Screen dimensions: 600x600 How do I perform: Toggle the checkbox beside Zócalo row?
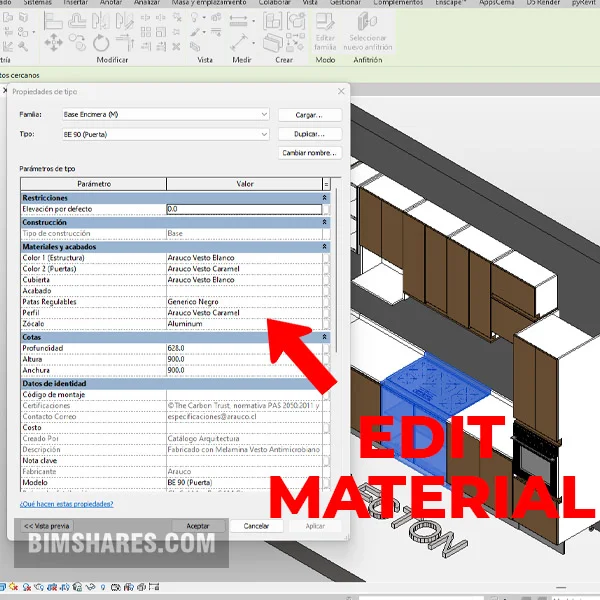(326, 324)
